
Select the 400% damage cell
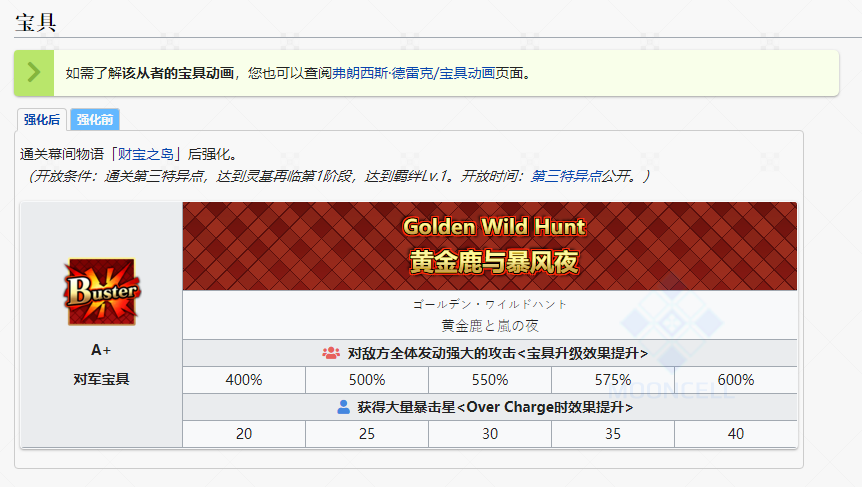point(244,380)
